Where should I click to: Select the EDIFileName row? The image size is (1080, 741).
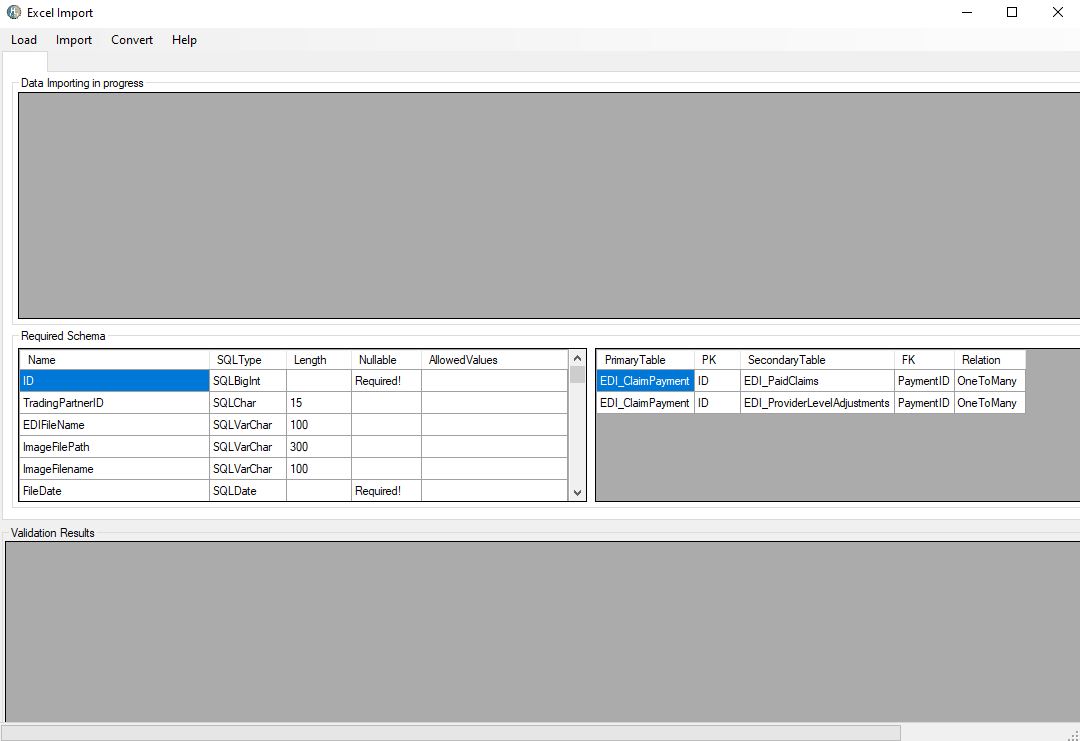tap(293, 425)
